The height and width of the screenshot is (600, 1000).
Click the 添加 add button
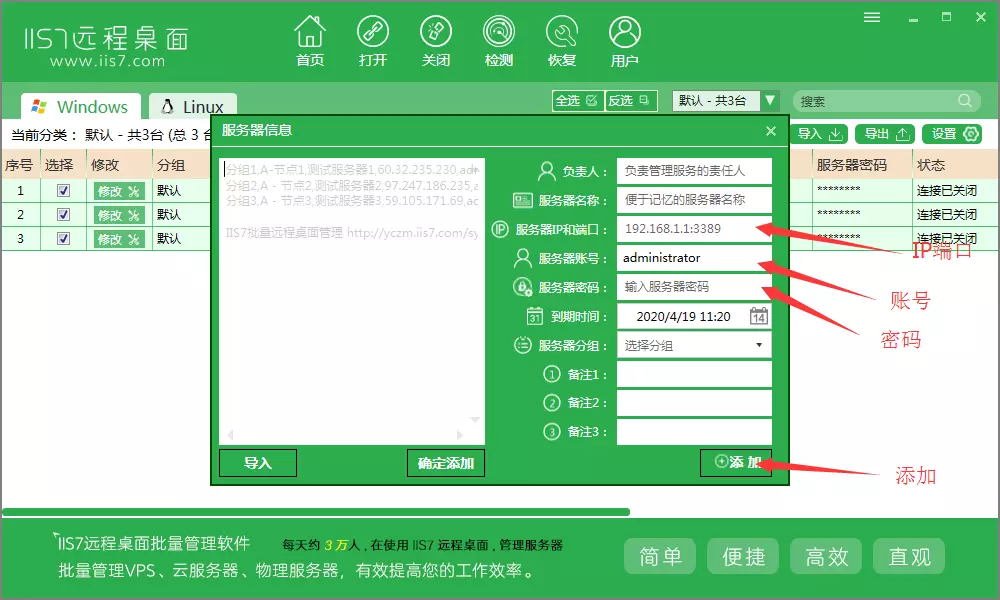pyautogui.click(x=736, y=462)
